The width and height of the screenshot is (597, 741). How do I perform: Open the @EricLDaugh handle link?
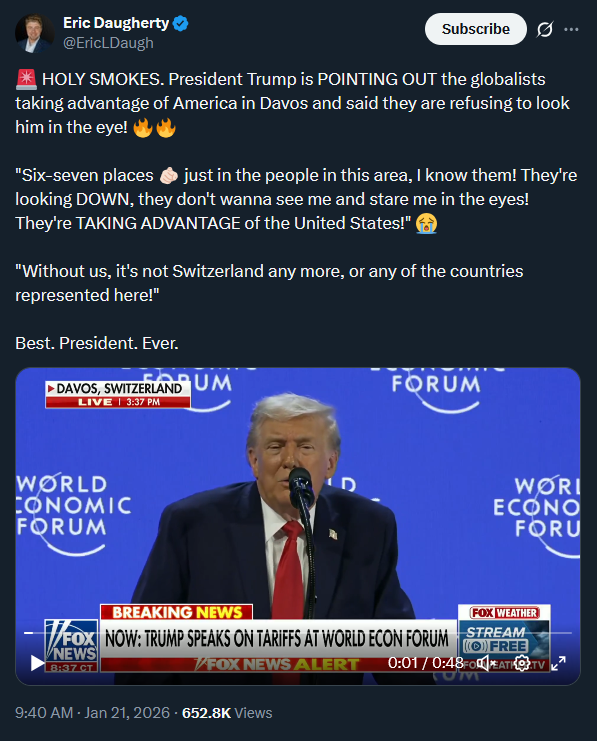click(x=108, y=43)
